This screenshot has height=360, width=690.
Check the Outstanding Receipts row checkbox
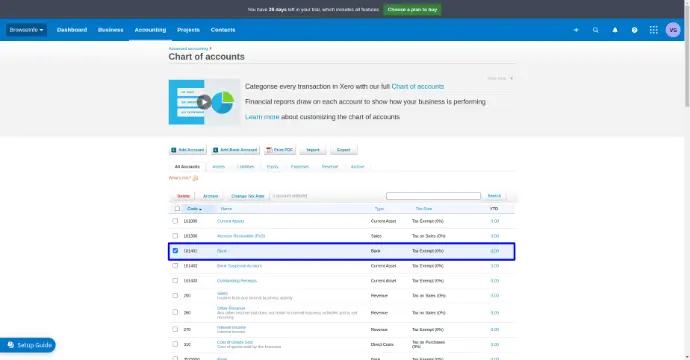[175, 281]
